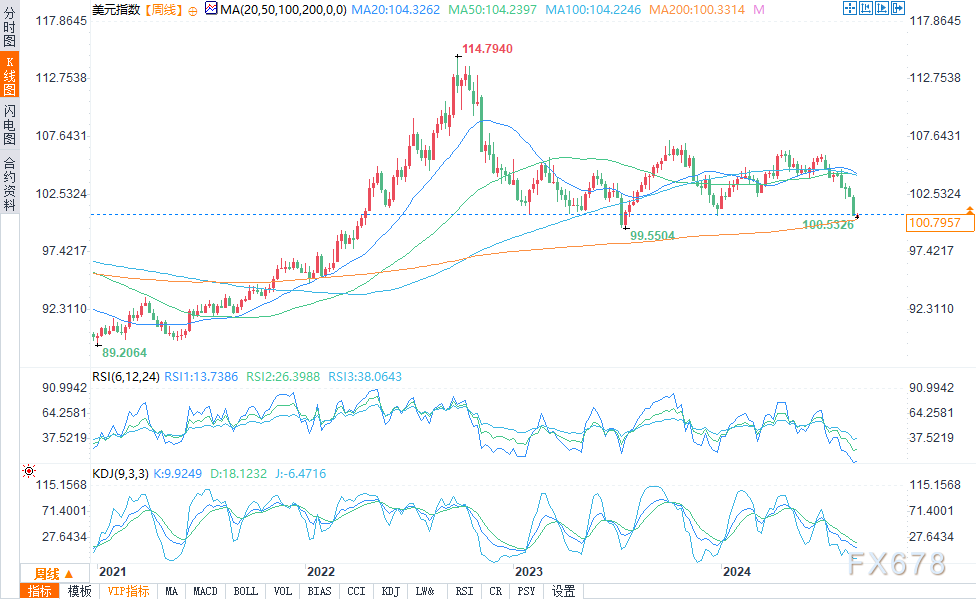This screenshot has height=599, width=976.
Task: Apply the CCI indicator
Action: point(356,591)
